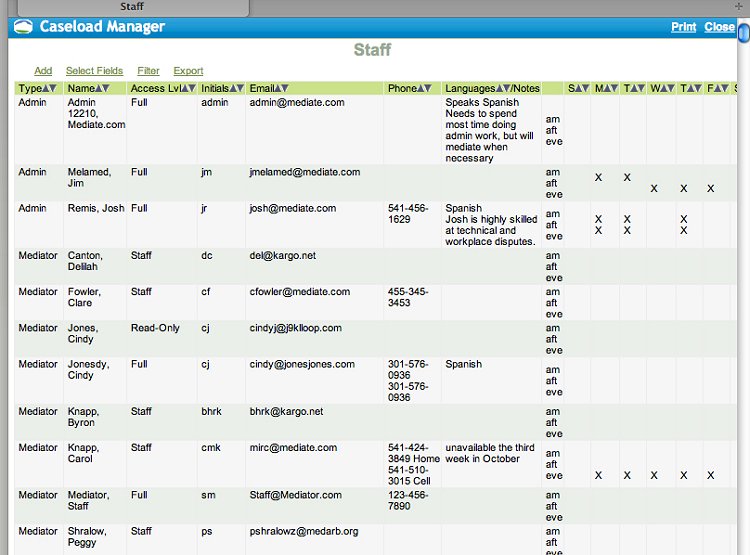
Task: Grab the vertical scrollbar thumb
Action: 744,33
